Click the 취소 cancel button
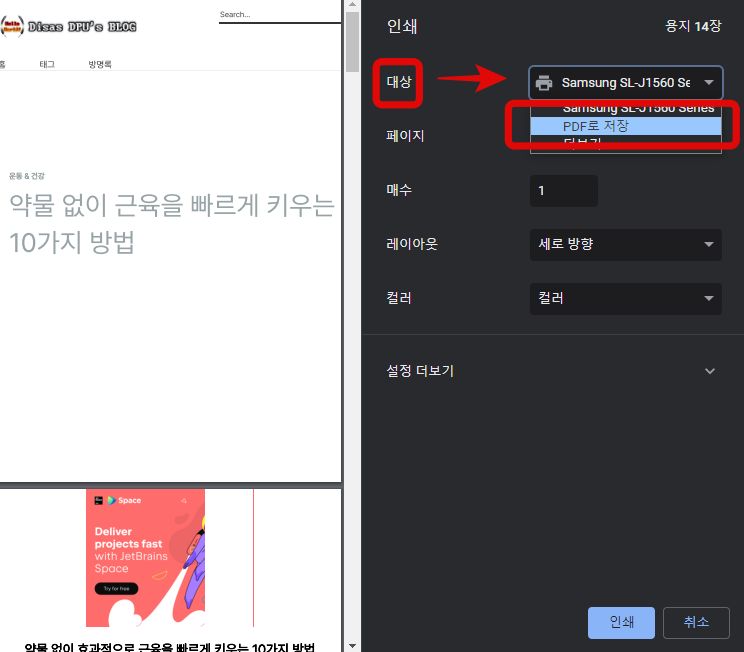Screen dimensions: 744x652 coord(696,623)
